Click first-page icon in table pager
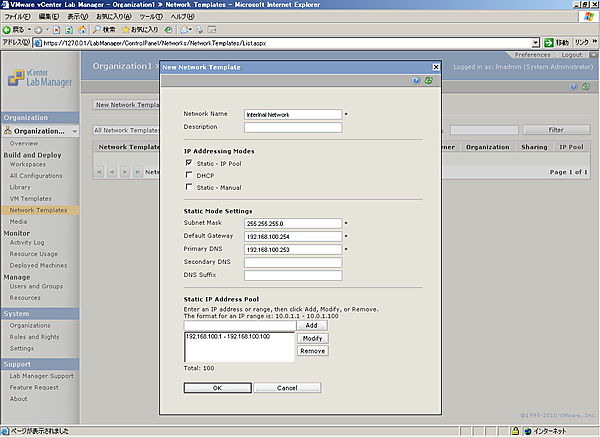 (x=99, y=172)
